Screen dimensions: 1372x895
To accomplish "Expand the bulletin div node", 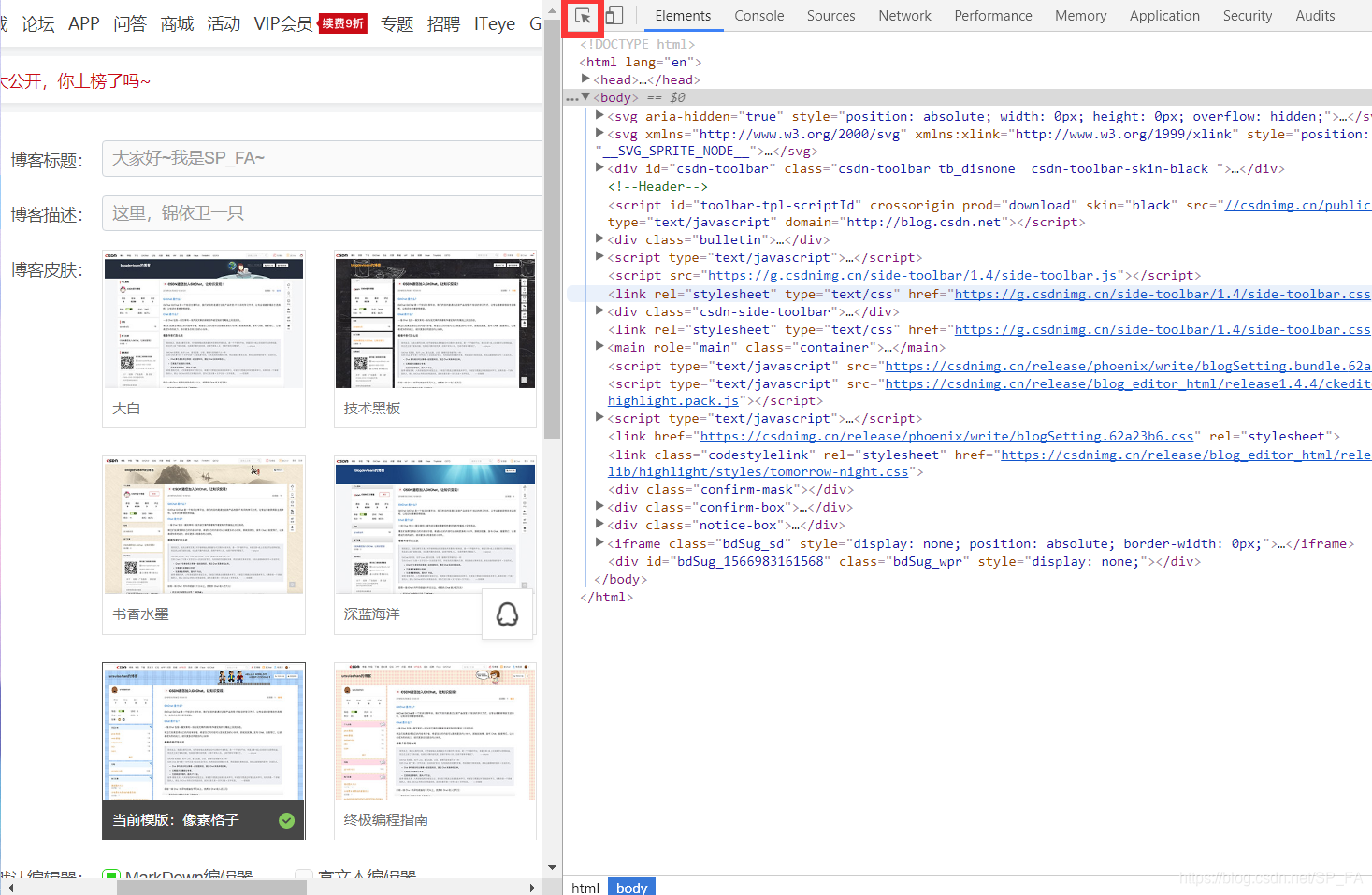I will [x=599, y=239].
